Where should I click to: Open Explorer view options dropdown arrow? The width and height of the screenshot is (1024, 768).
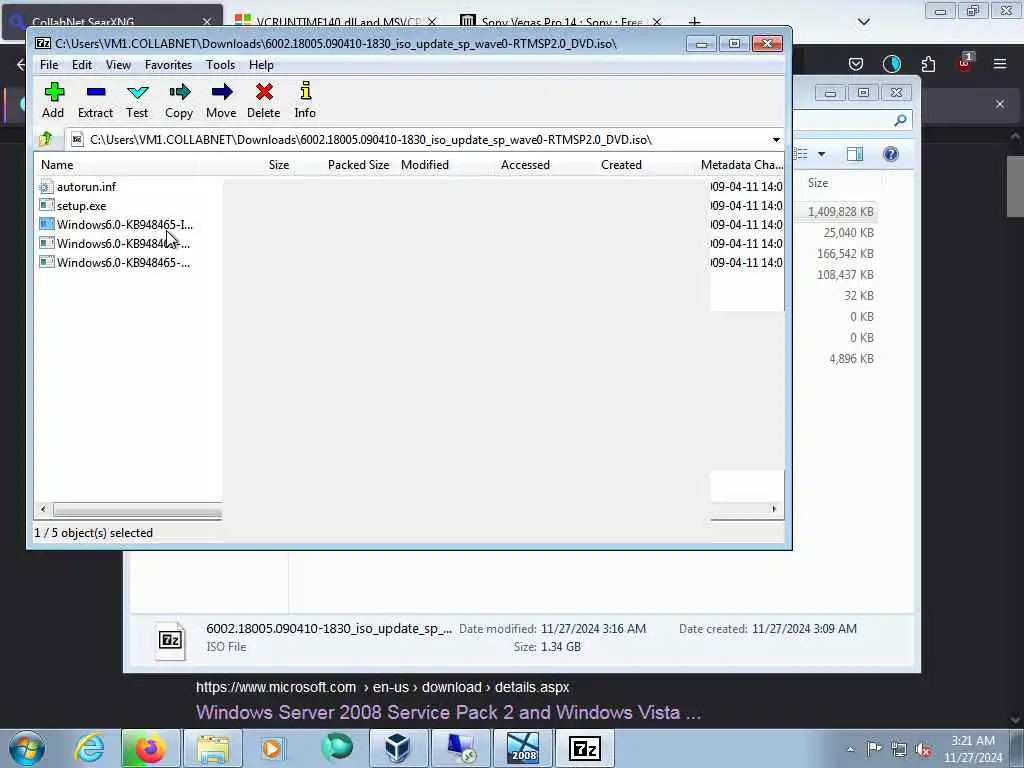click(822, 154)
